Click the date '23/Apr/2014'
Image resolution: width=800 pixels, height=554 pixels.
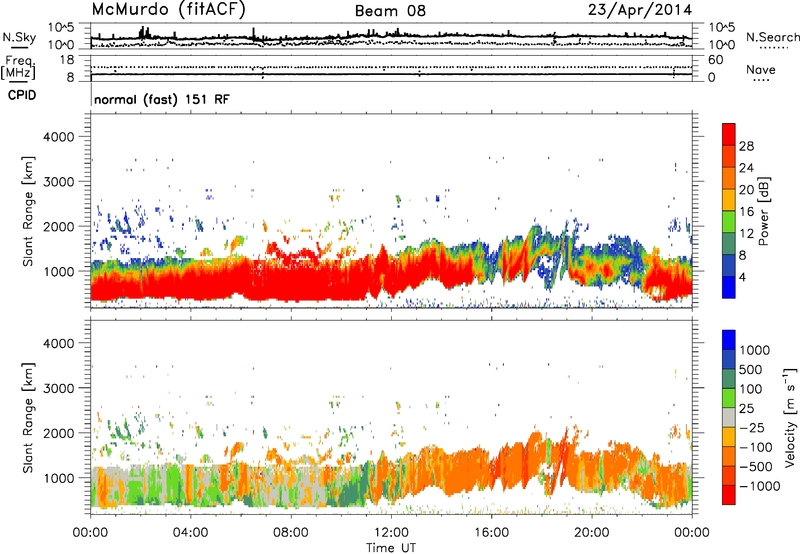click(640, 10)
